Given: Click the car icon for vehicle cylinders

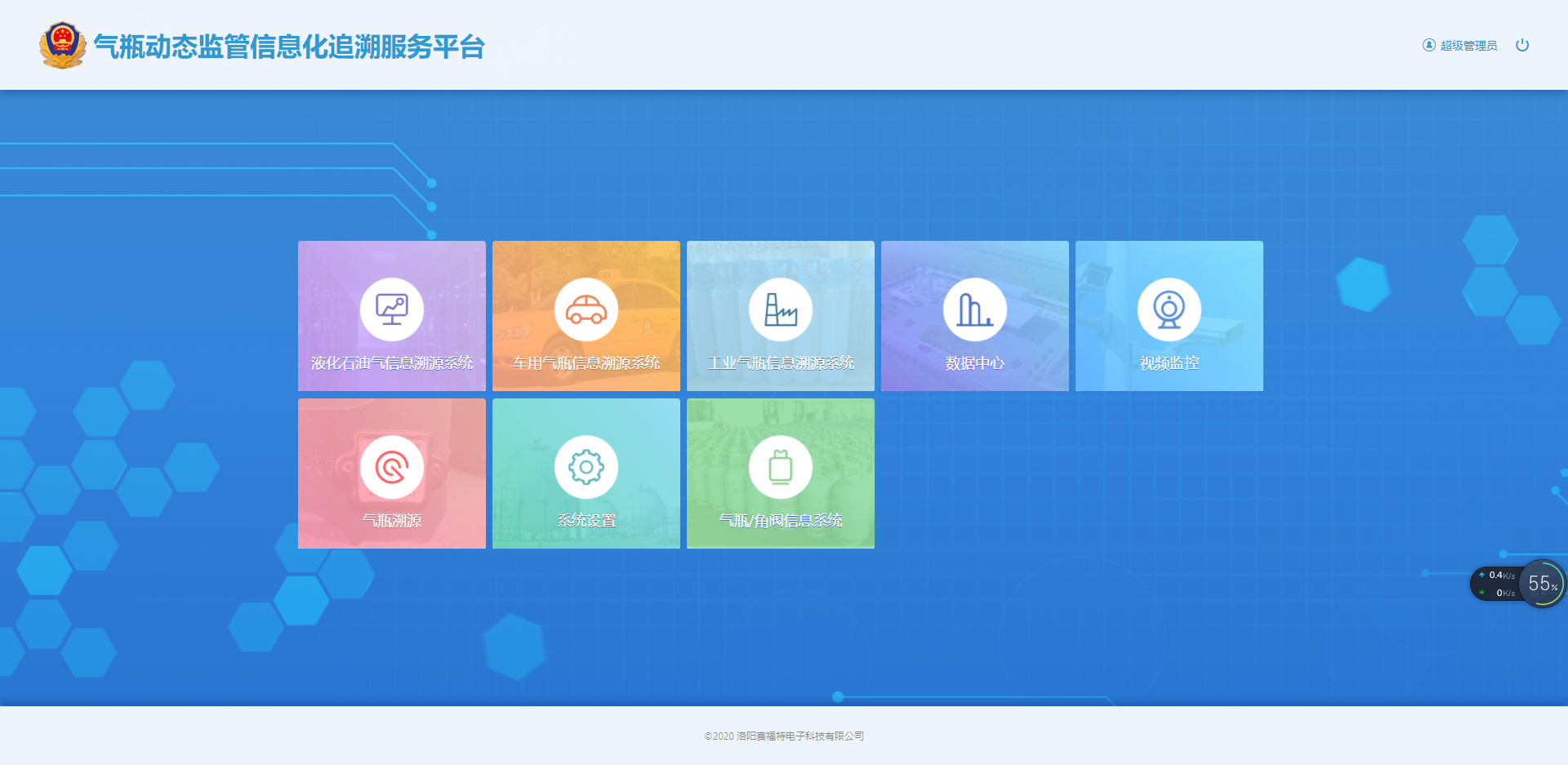Looking at the screenshot, I should 586,309.
